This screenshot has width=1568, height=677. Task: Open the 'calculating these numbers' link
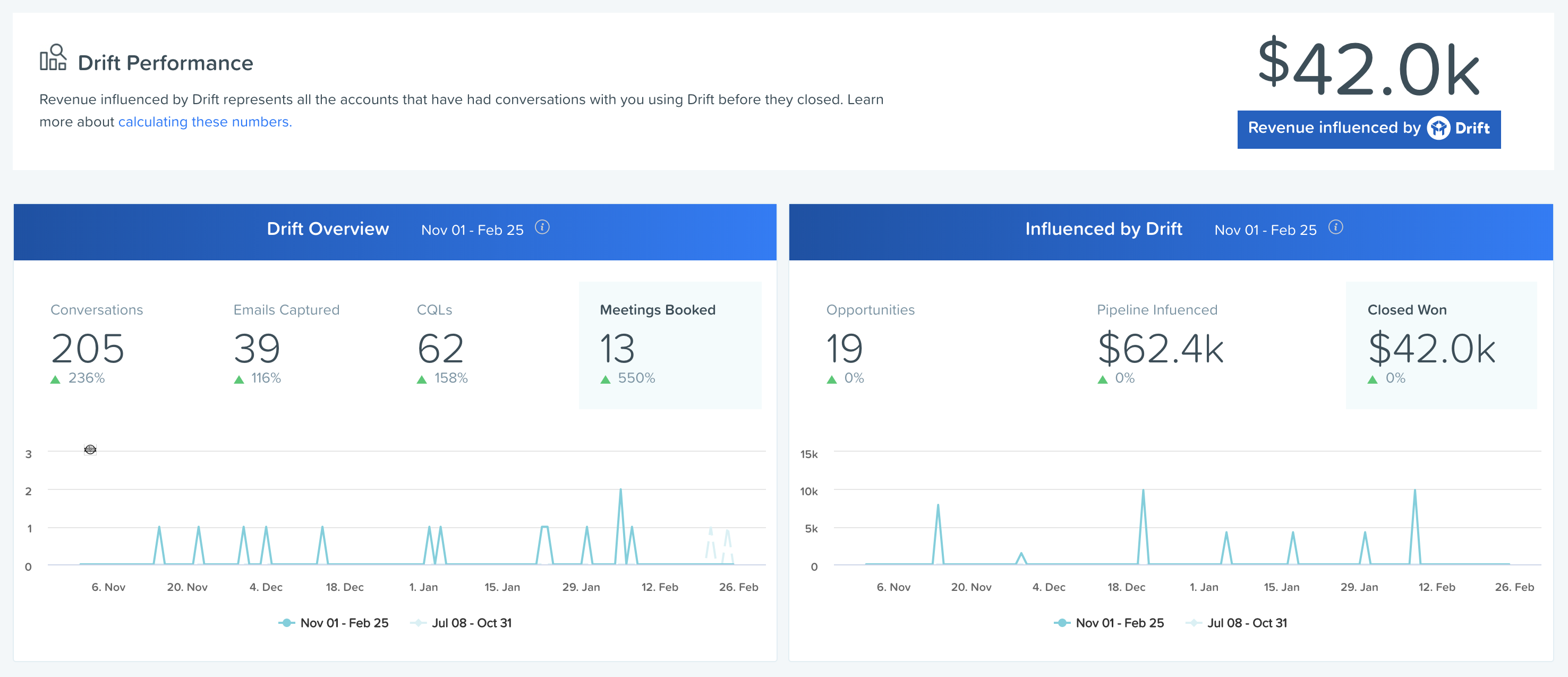tap(205, 122)
